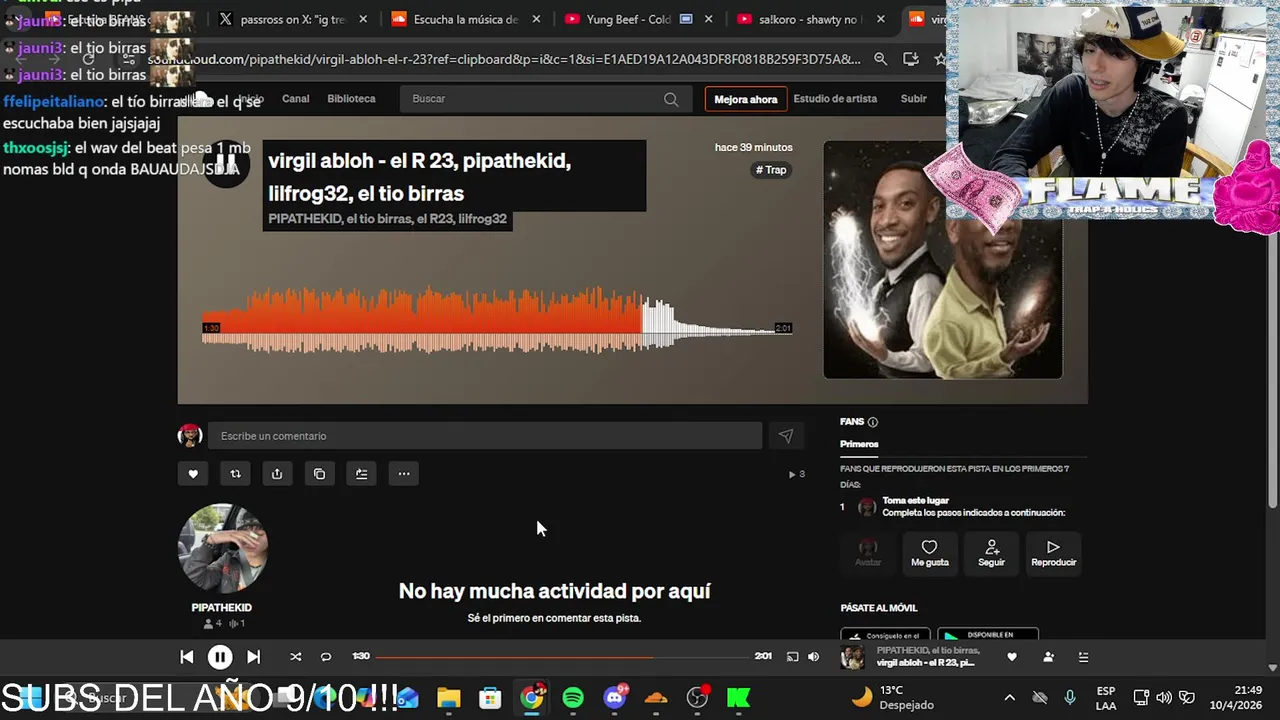Open the cast to device icon
Screen dimensions: 1280x720
coord(792,657)
